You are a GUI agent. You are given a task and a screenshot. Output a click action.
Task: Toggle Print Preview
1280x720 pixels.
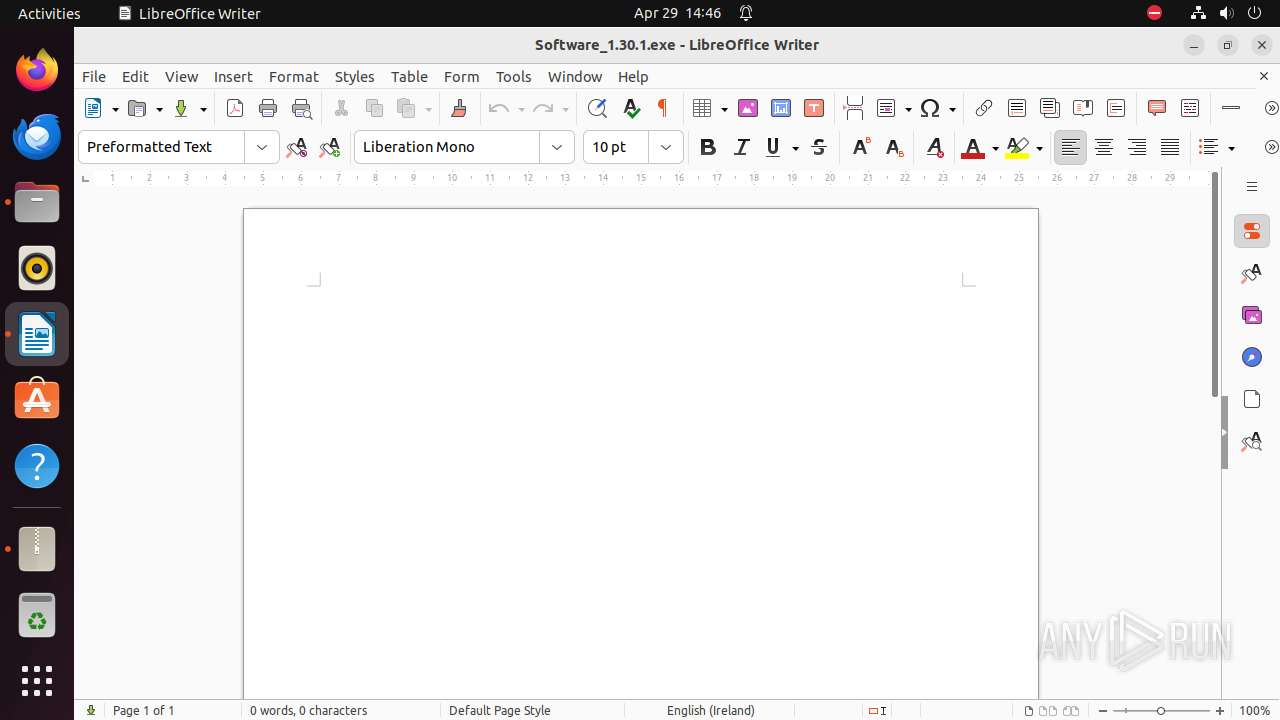coord(301,108)
